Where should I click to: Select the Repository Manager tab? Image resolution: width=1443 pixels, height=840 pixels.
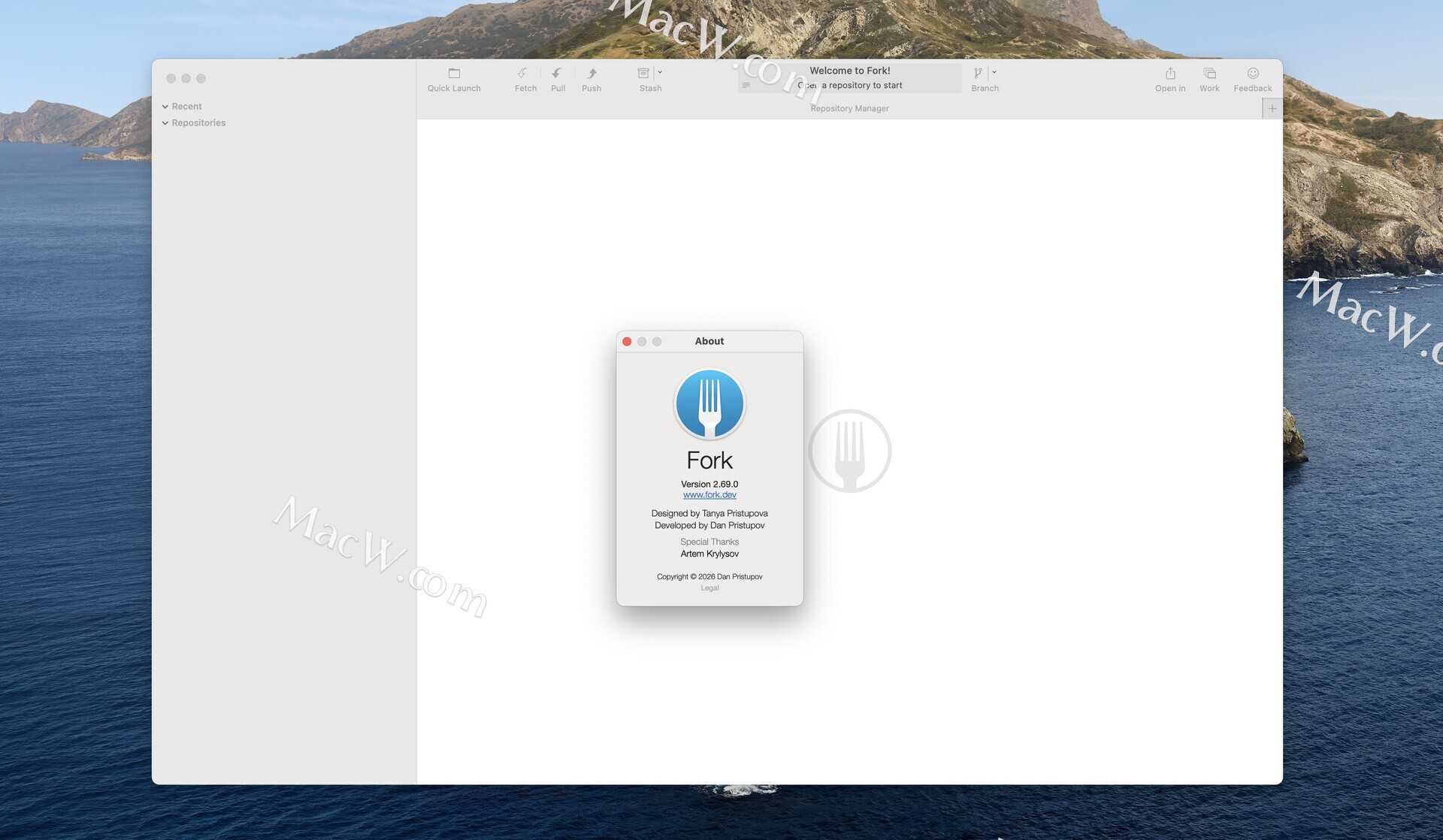[x=849, y=109]
